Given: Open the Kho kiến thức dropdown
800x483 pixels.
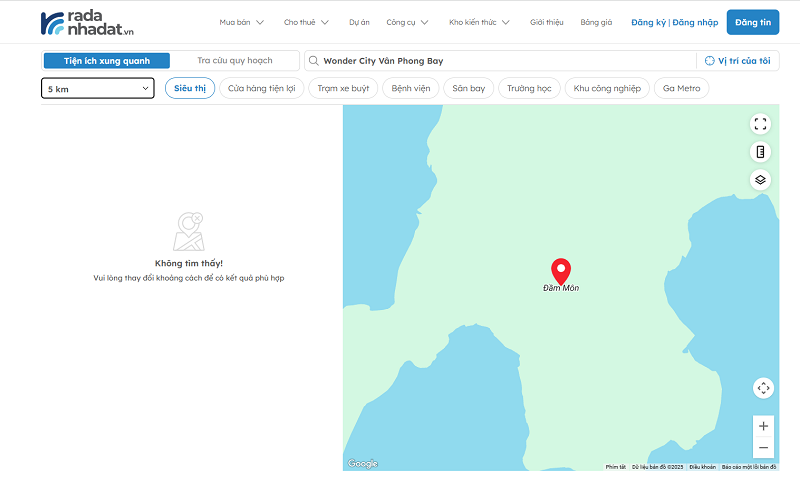Looking at the screenshot, I should (479, 22).
